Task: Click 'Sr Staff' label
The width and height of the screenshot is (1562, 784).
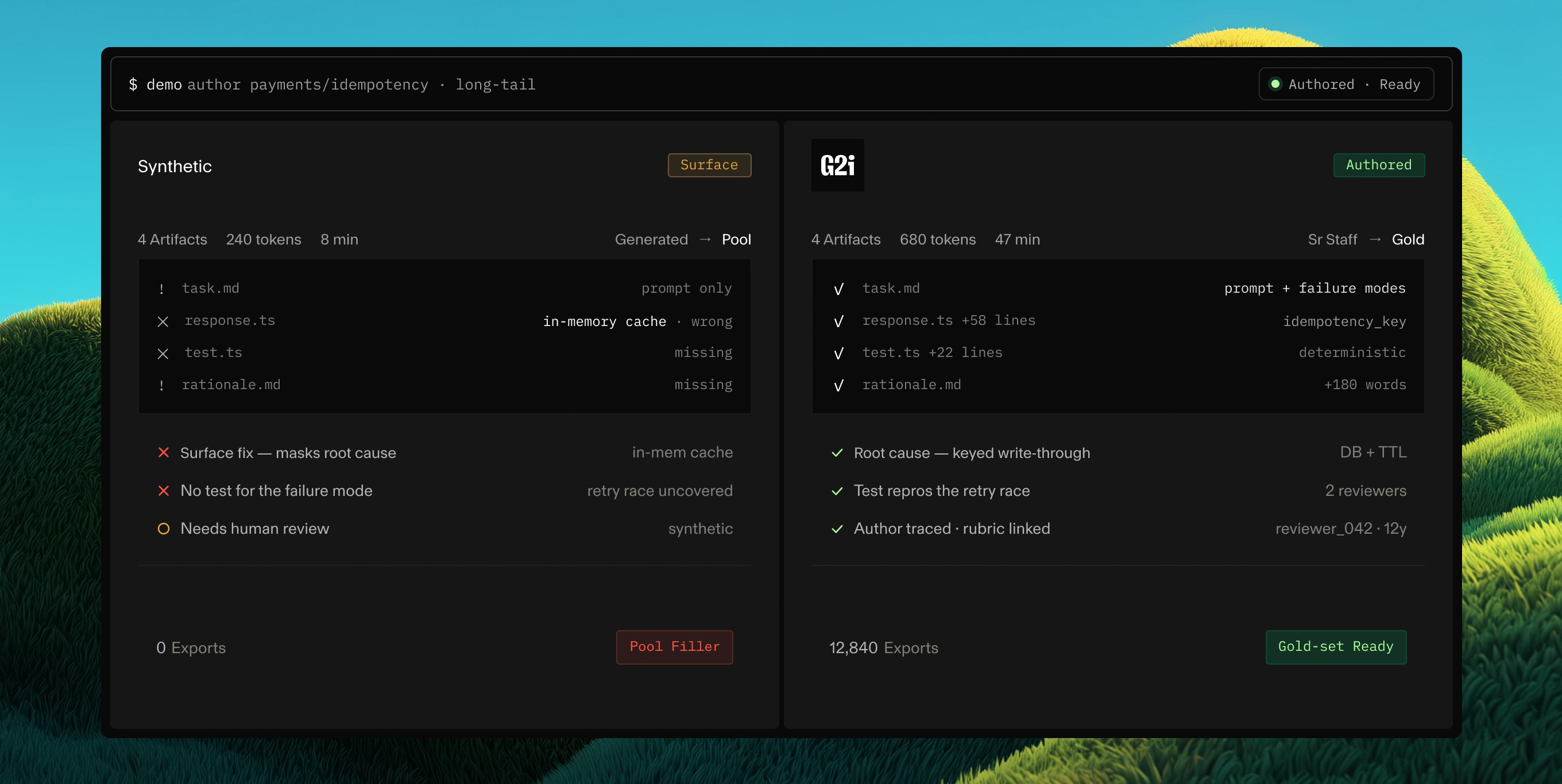Action: coord(1332,239)
